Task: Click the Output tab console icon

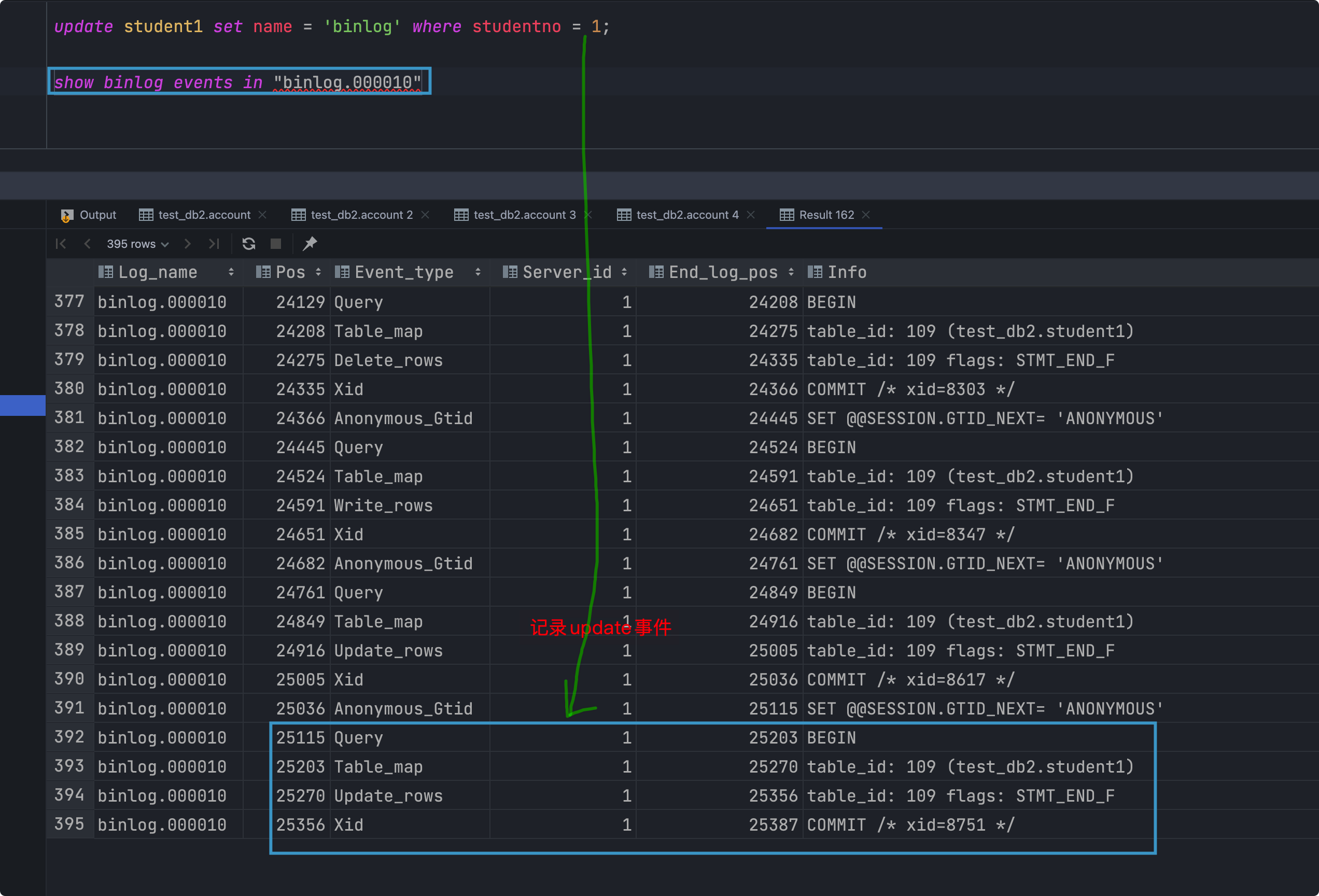Action: (x=67, y=215)
